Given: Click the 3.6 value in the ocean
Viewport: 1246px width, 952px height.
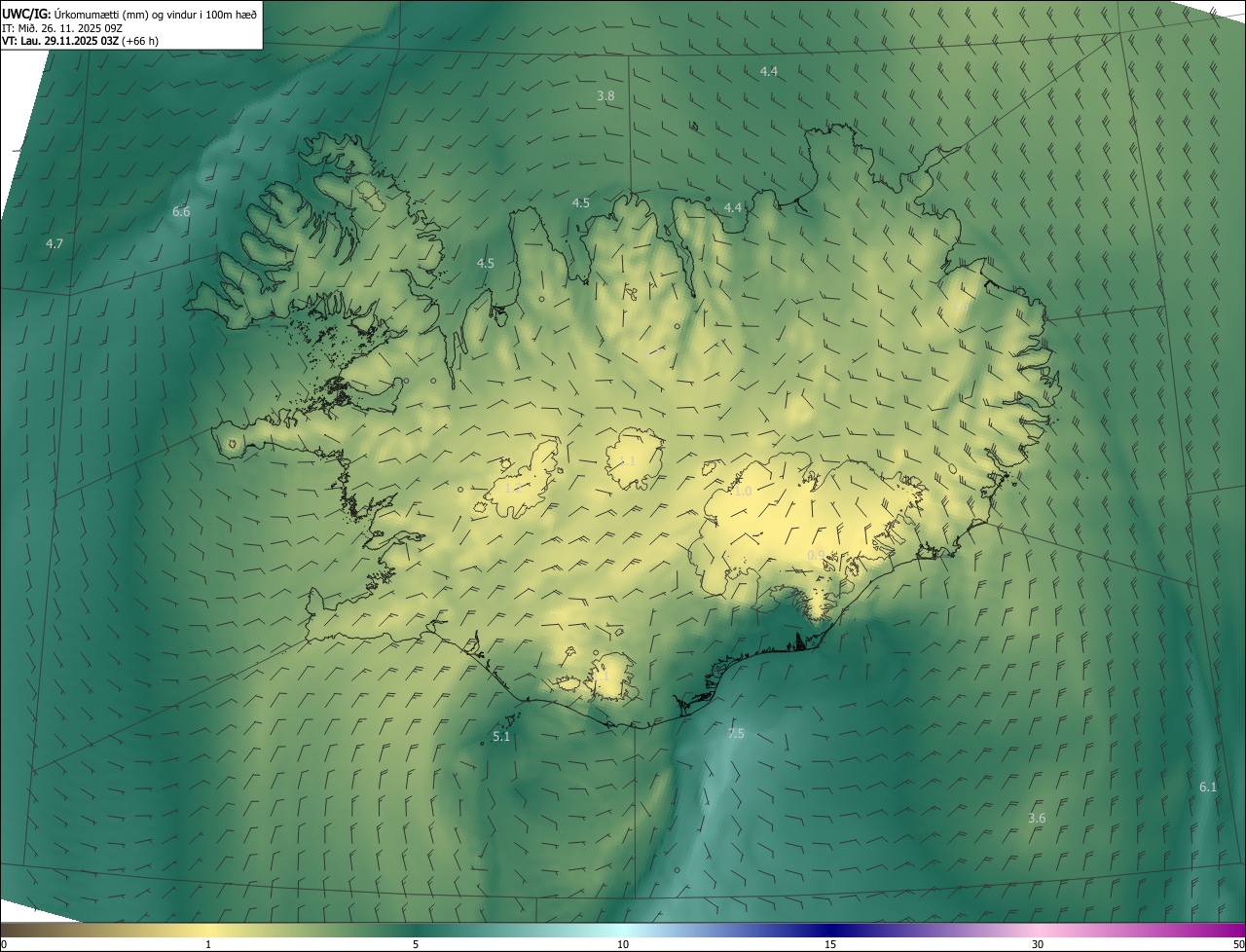Looking at the screenshot, I should point(1037,819).
